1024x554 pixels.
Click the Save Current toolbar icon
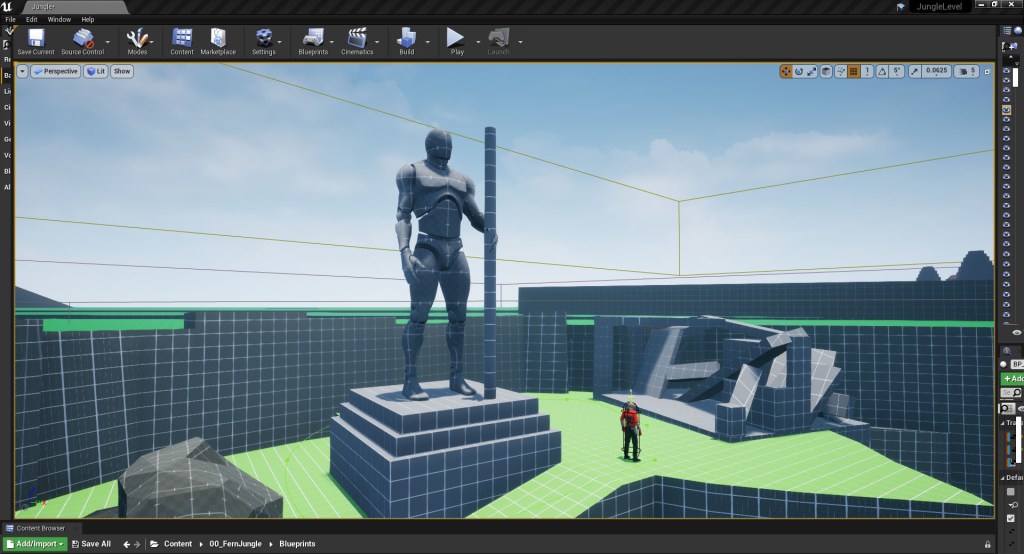click(x=36, y=38)
